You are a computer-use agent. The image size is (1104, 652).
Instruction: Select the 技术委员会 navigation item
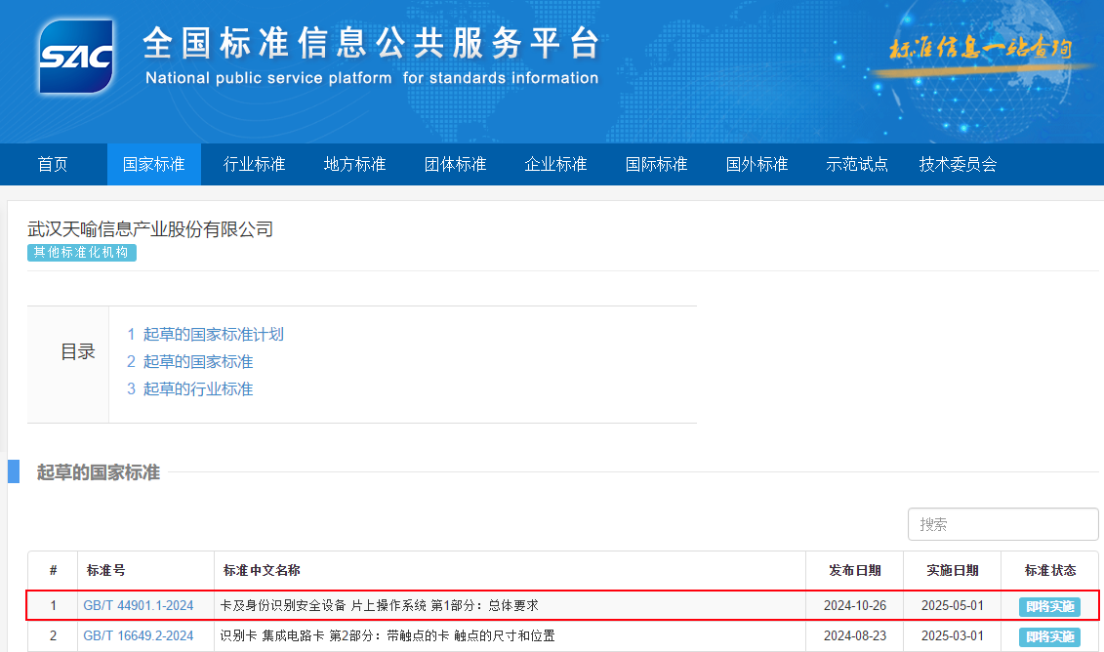pyautogui.click(x=955, y=164)
